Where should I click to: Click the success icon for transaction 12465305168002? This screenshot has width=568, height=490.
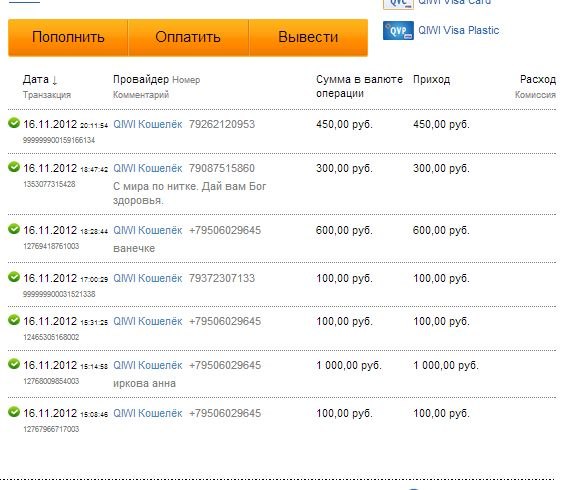pos(14,320)
